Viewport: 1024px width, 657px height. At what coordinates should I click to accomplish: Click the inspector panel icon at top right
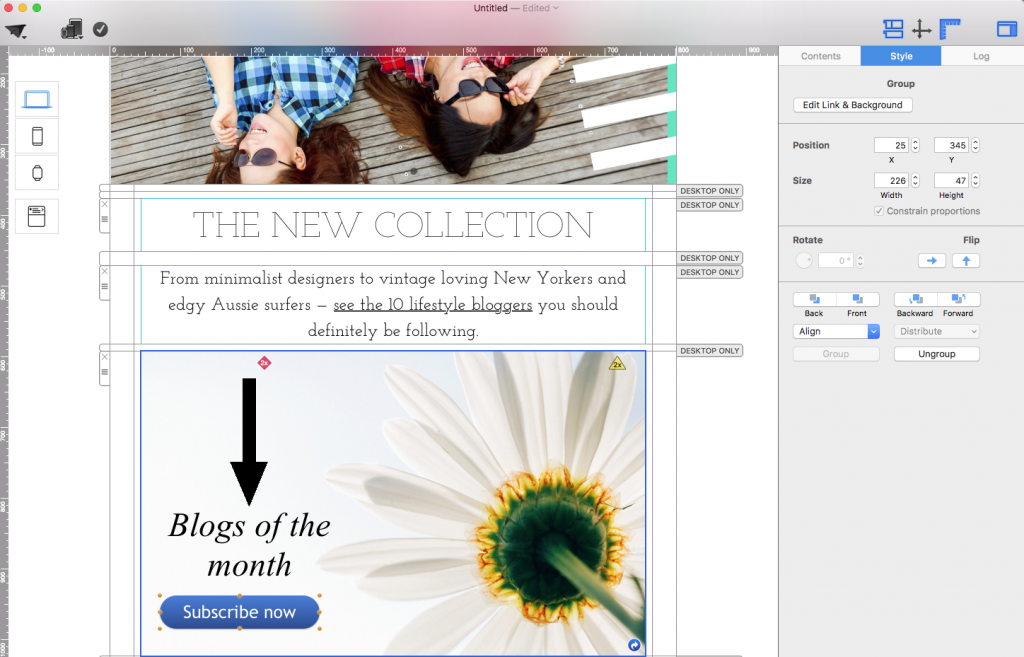coord(1006,29)
